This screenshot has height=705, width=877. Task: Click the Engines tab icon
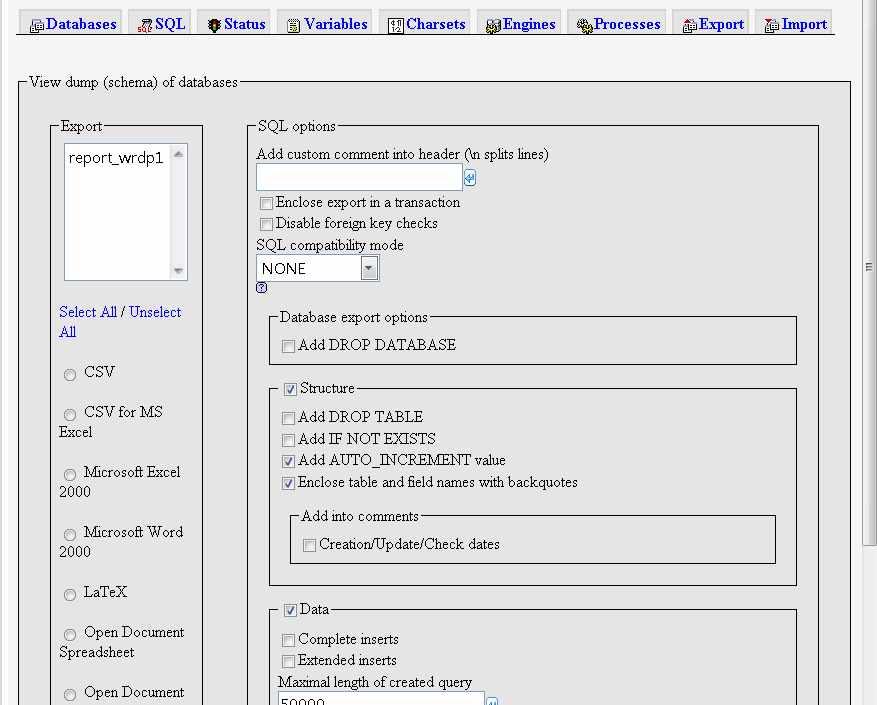(x=493, y=26)
